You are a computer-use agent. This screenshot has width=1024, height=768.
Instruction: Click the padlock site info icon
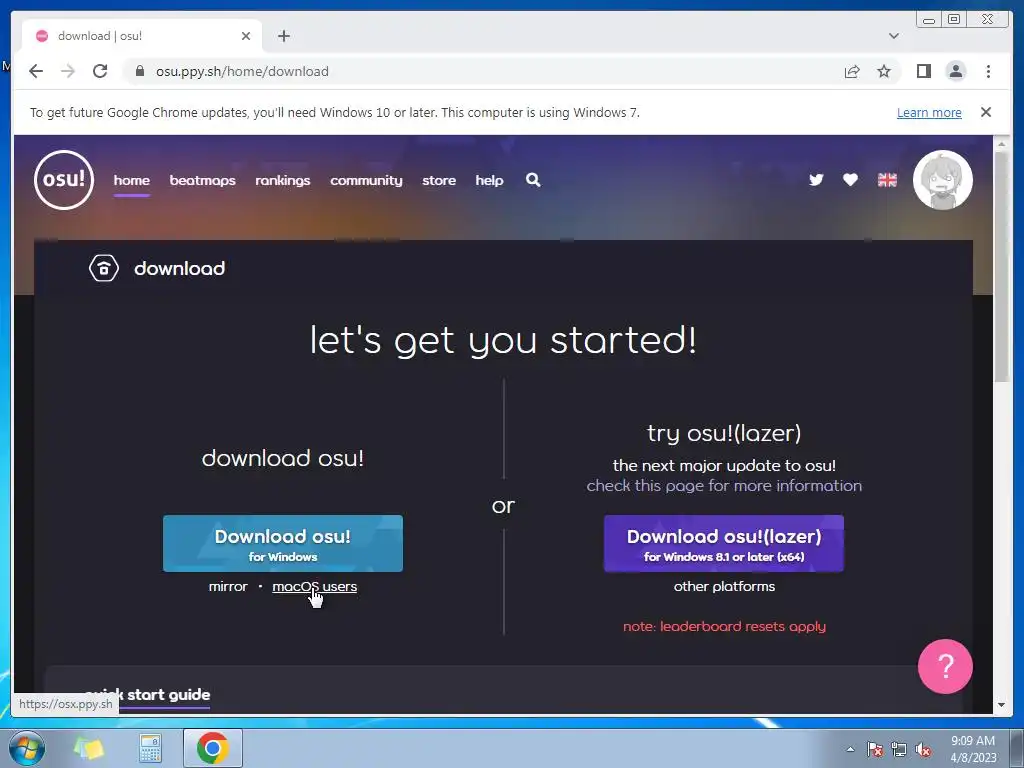click(x=139, y=71)
